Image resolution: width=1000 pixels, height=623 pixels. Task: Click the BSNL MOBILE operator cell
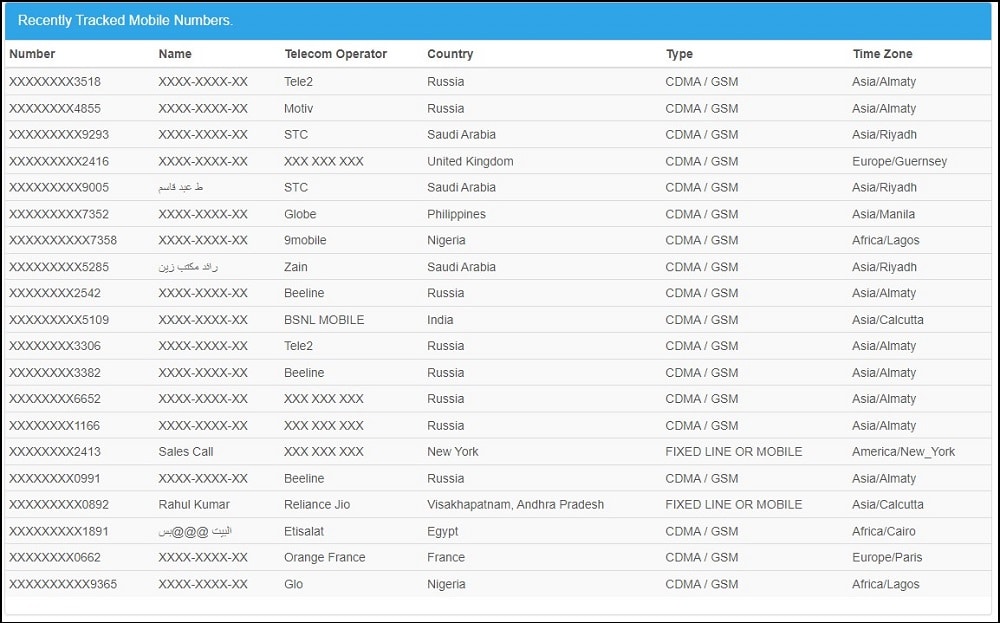(x=324, y=320)
